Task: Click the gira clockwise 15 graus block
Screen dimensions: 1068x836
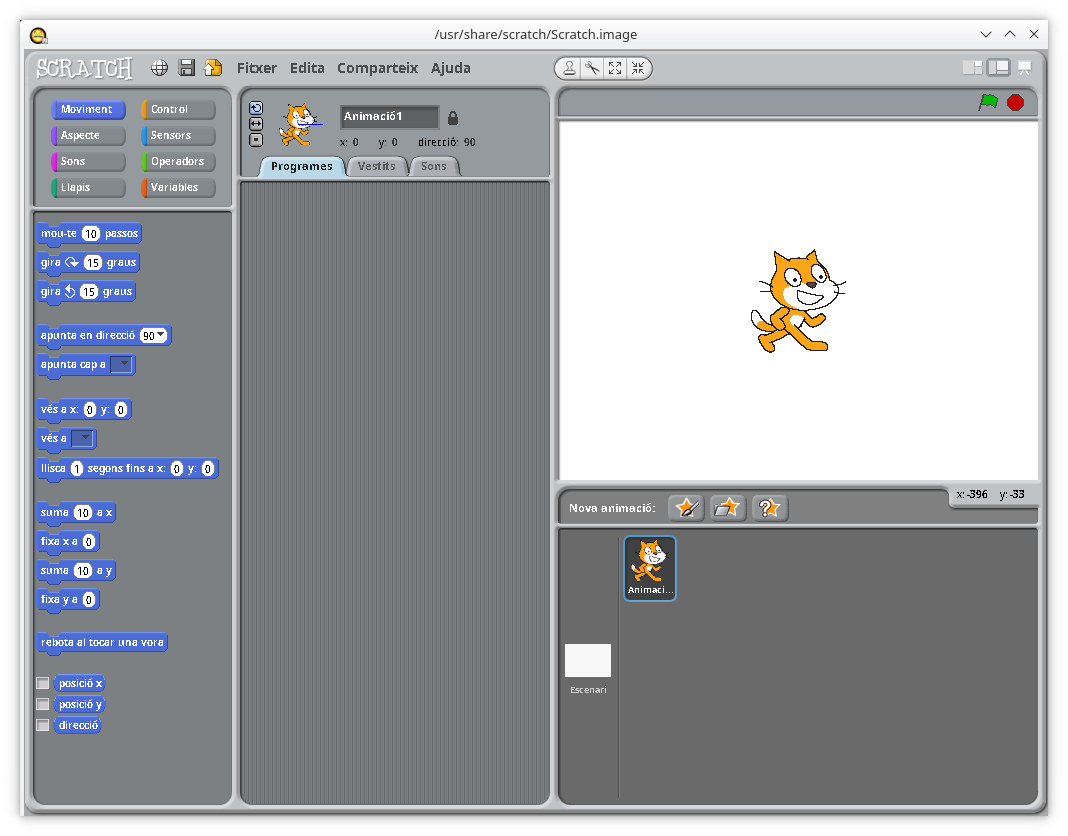Action: click(x=89, y=263)
